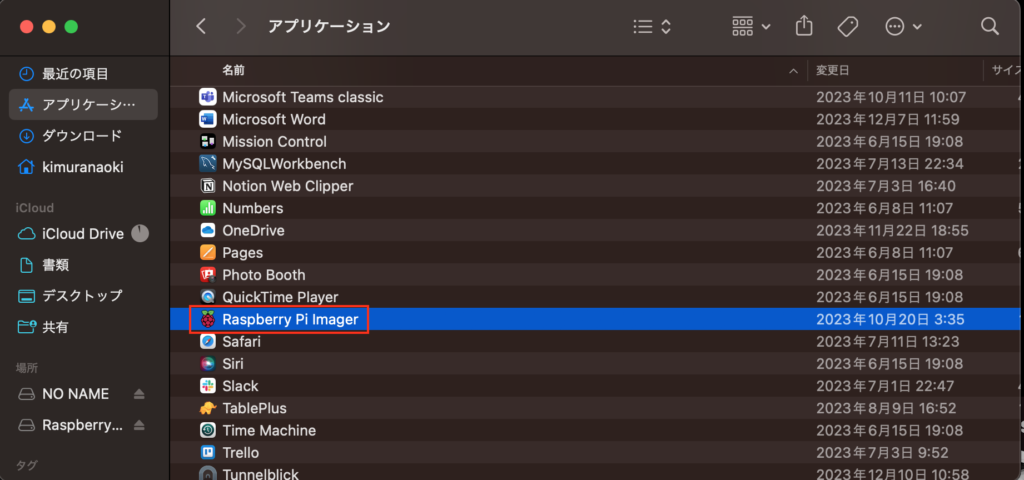Viewport: 1024px width, 480px height.
Task: Sort by 名前 column header
Action: point(233,70)
